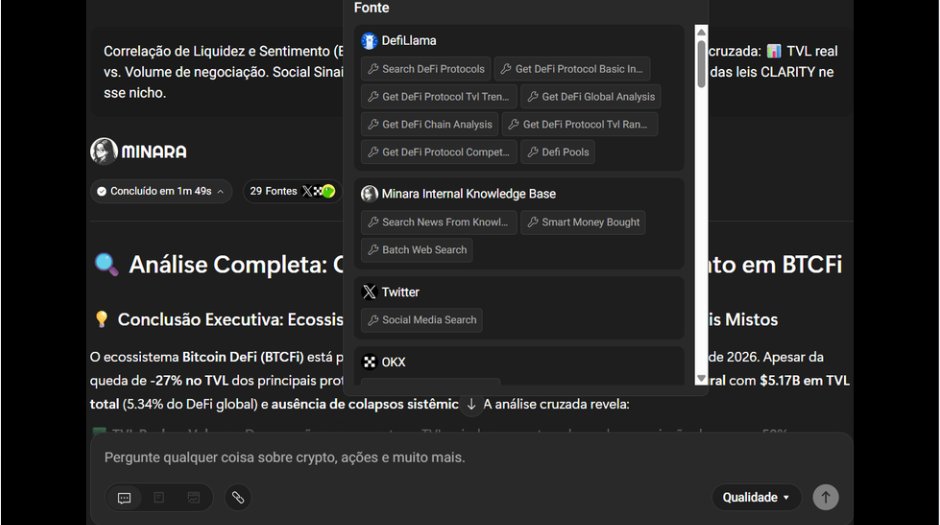Open the 29 Fontes sources list
The height and width of the screenshot is (525, 940).
coord(292,191)
